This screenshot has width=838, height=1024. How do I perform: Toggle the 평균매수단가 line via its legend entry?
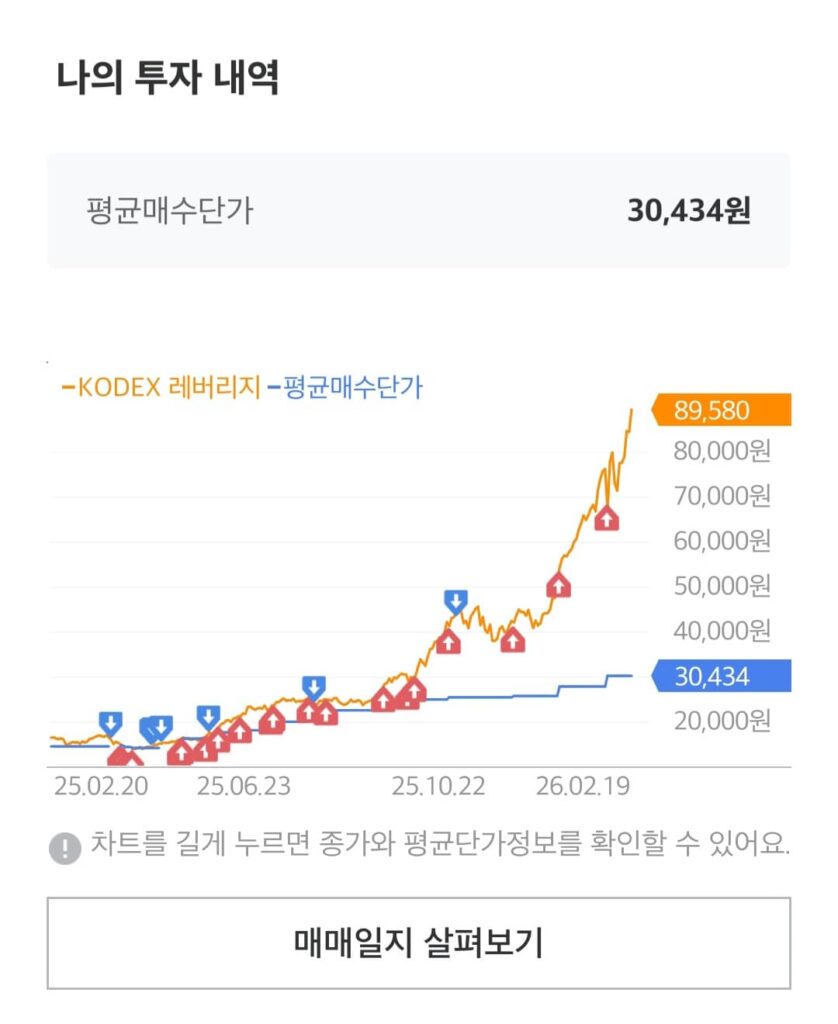[x=350, y=388]
